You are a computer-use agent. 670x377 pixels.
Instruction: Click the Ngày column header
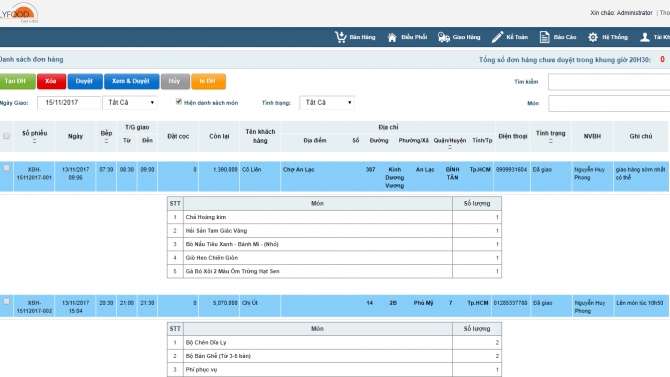coord(75,136)
